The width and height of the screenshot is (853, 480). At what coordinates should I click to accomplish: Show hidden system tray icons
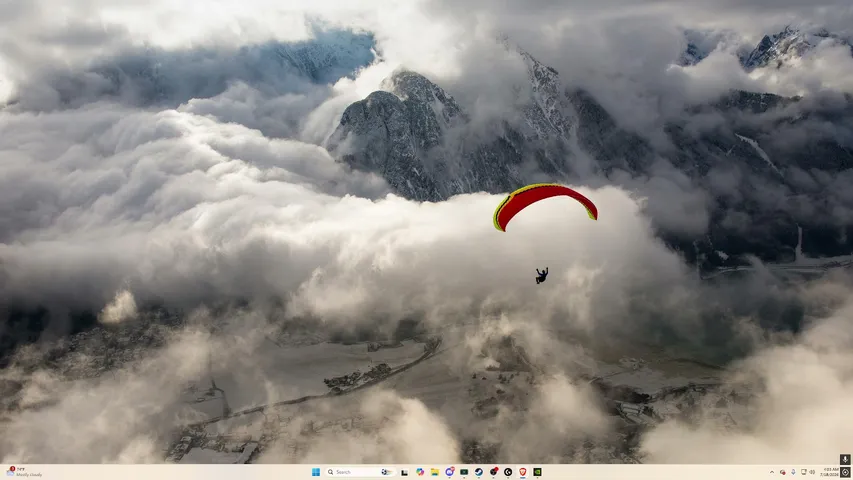(772, 472)
